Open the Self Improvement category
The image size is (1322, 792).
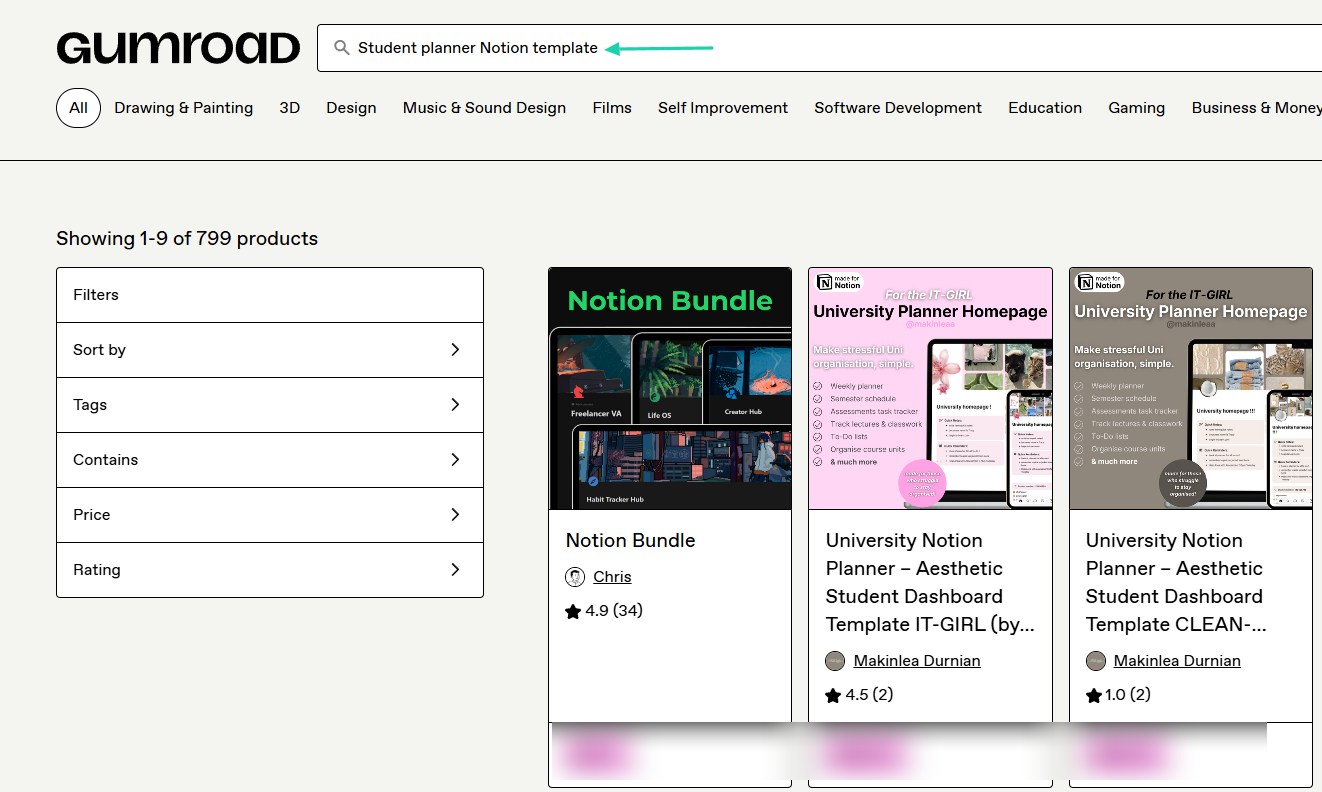(723, 108)
